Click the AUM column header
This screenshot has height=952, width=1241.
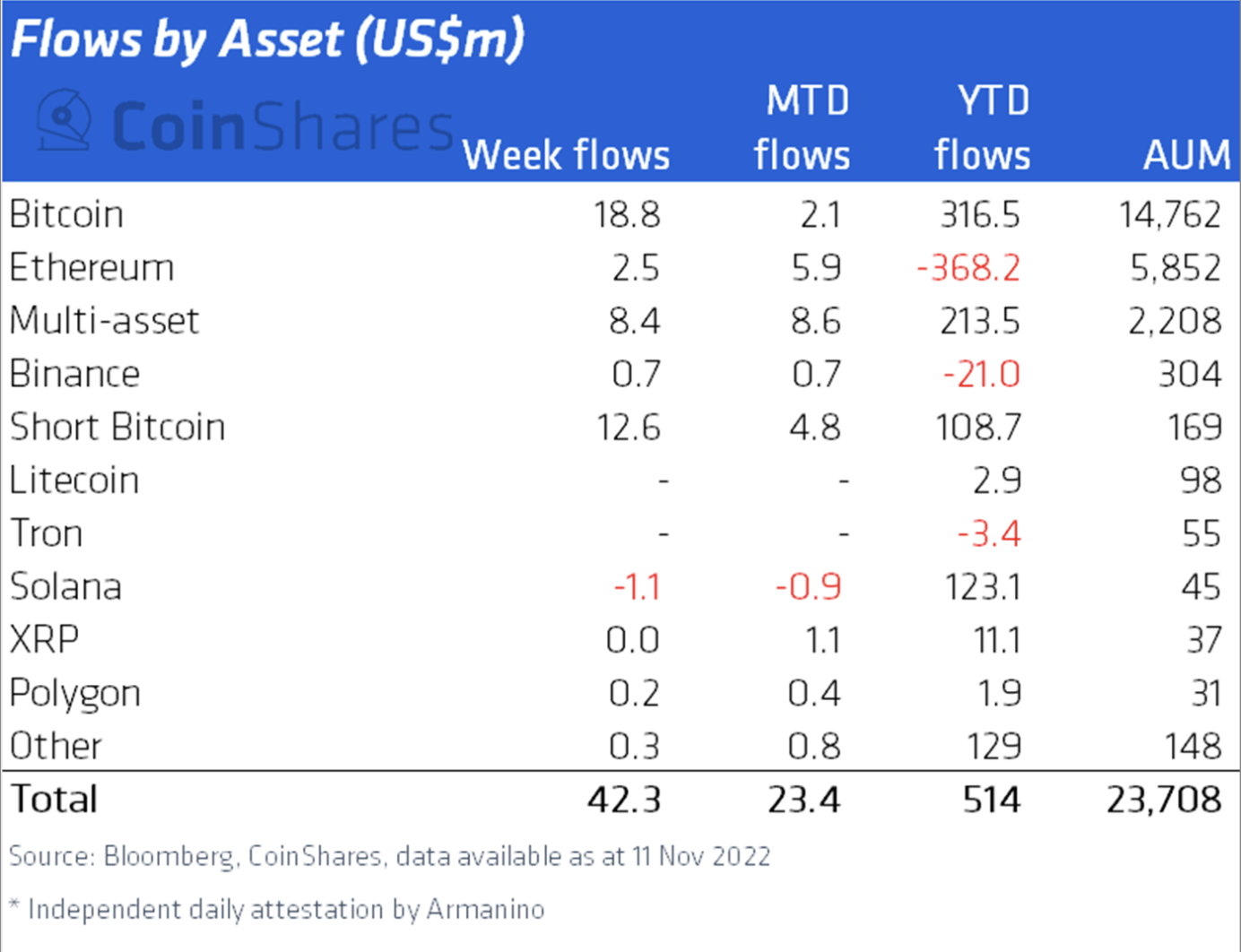click(x=1186, y=155)
